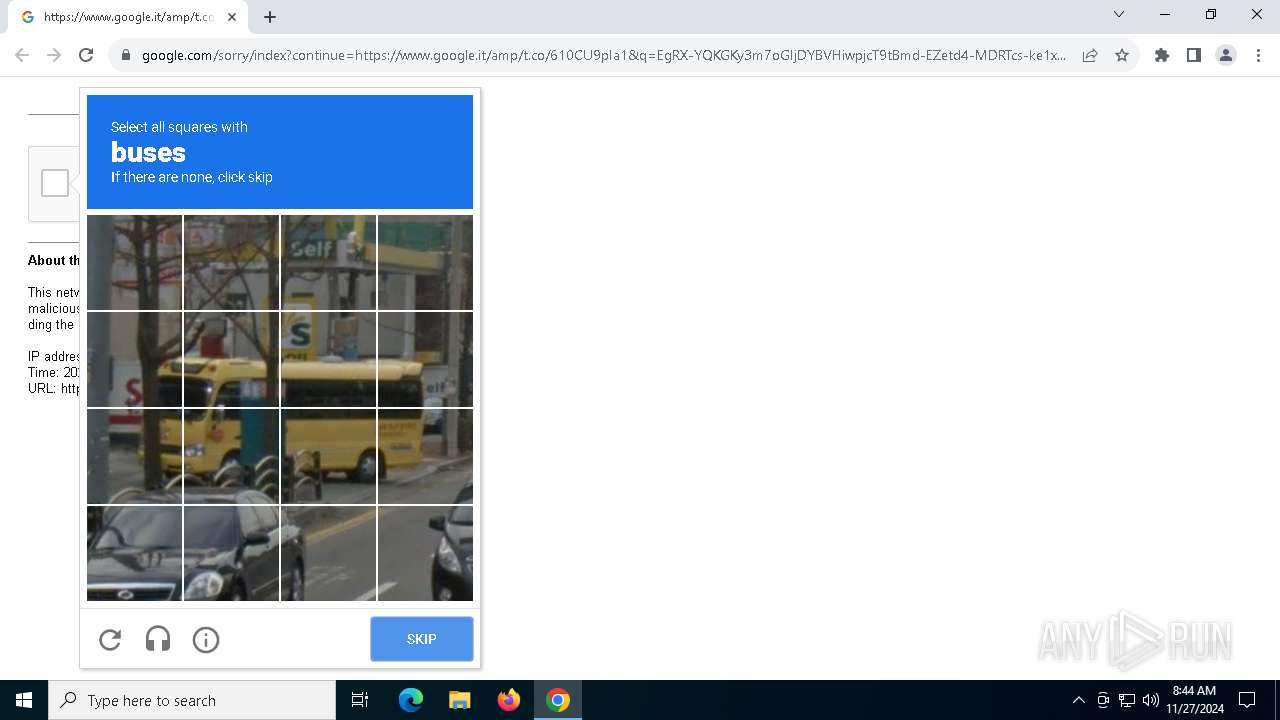Select the tile with the bus rear wheel
This screenshot has width=1280, height=720.
pos(328,456)
